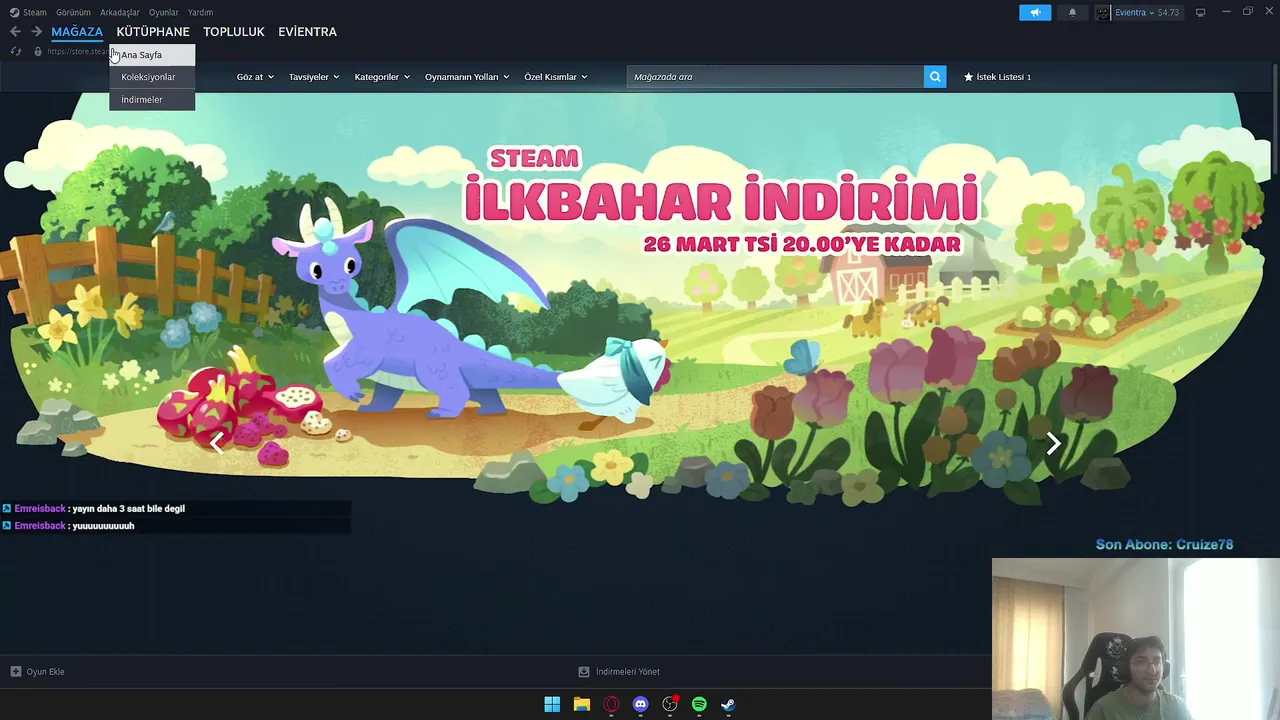Click the downloads icon beside İndirmeleri Yönet

coord(584,671)
